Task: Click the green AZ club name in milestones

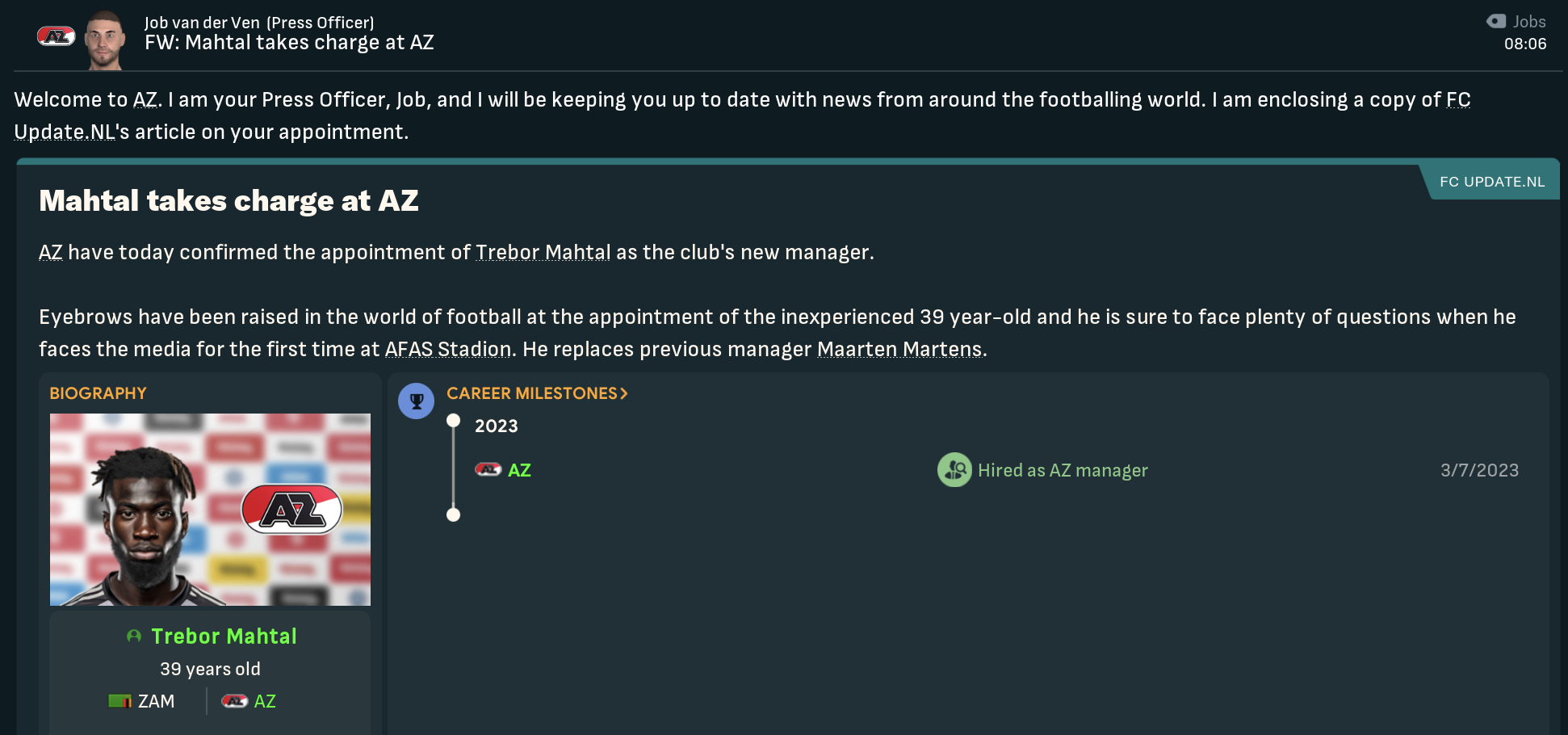Action: click(x=519, y=470)
